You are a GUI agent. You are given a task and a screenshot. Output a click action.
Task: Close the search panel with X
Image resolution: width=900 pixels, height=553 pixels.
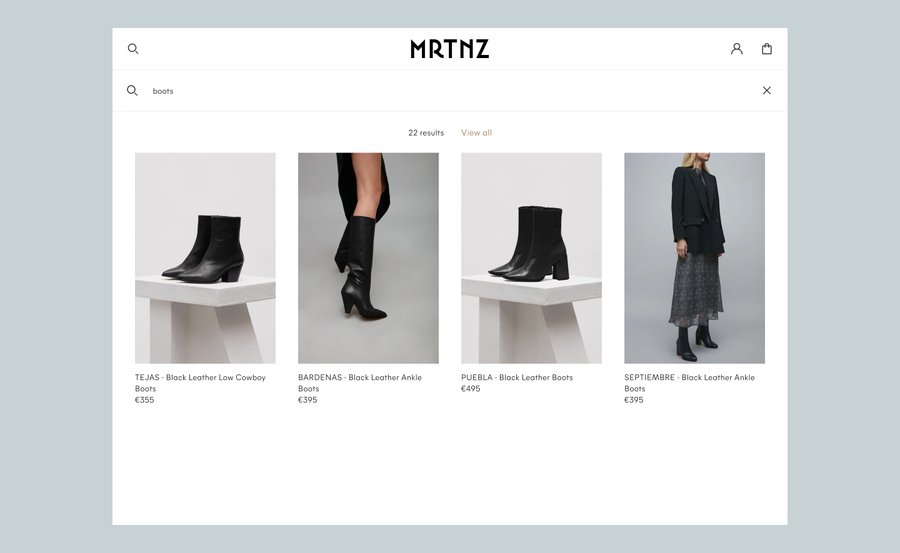pos(767,90)
